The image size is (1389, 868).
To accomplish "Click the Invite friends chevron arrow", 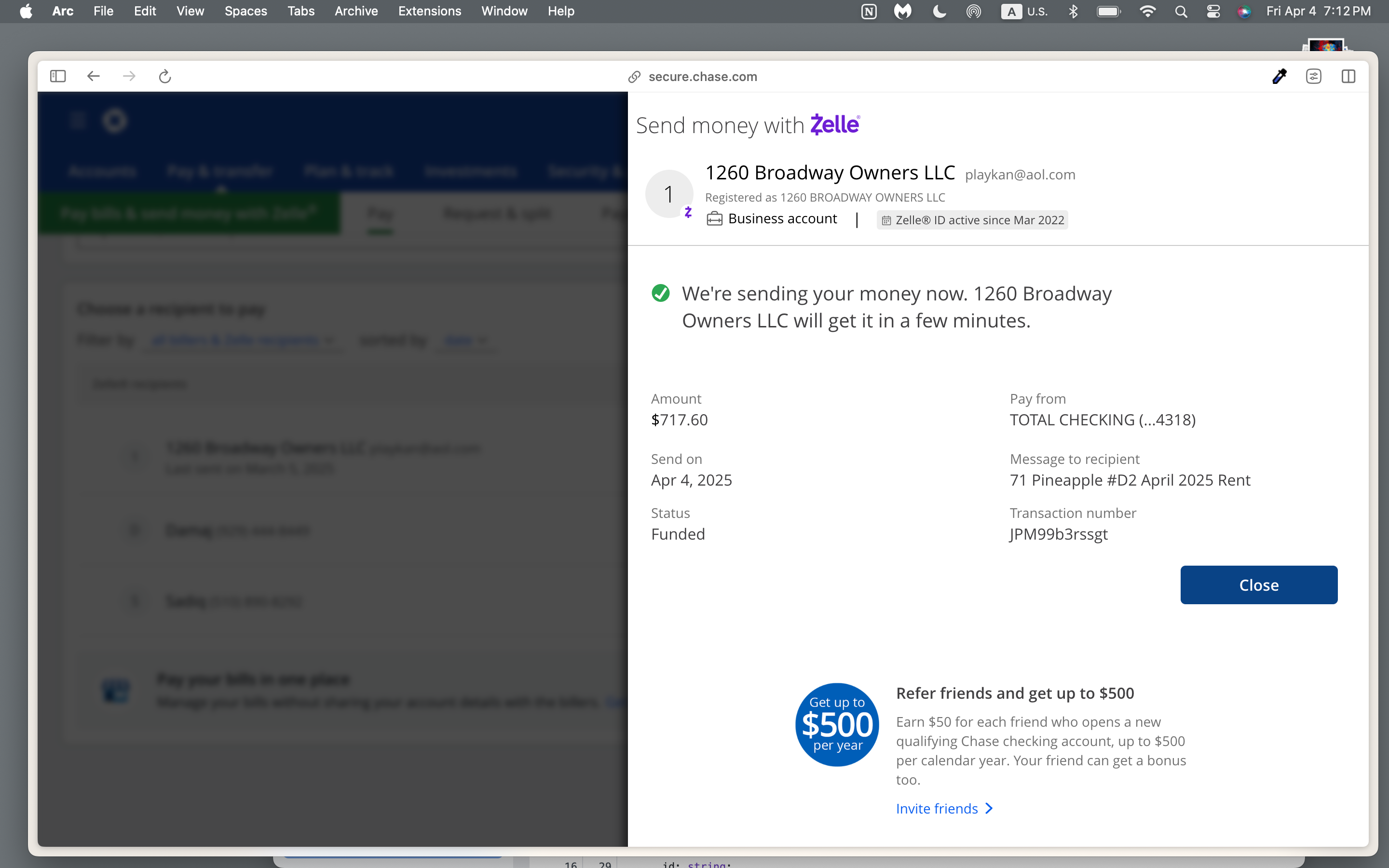I will (x=989, y=808).
